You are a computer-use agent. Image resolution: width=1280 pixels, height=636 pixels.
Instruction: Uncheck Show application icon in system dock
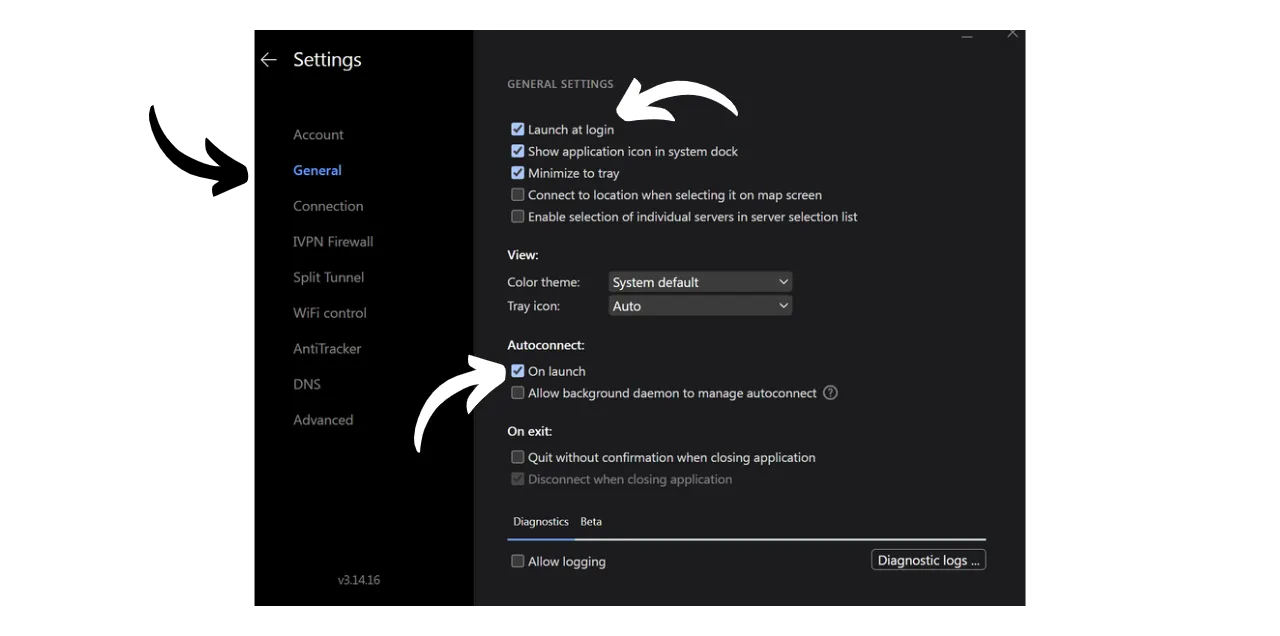coord(518,151)
